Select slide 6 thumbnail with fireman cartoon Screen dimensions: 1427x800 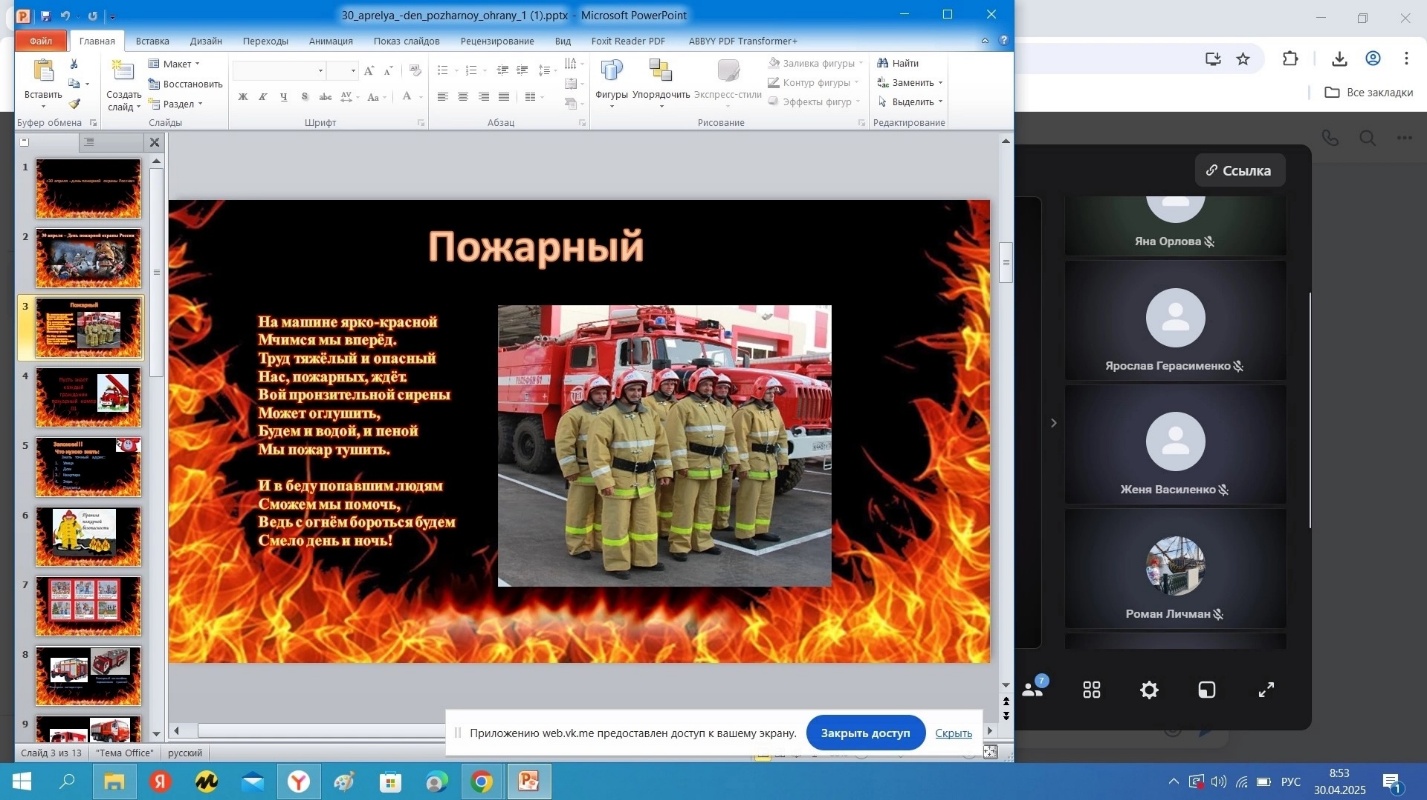pyautogui.click(x=89, y=537)
